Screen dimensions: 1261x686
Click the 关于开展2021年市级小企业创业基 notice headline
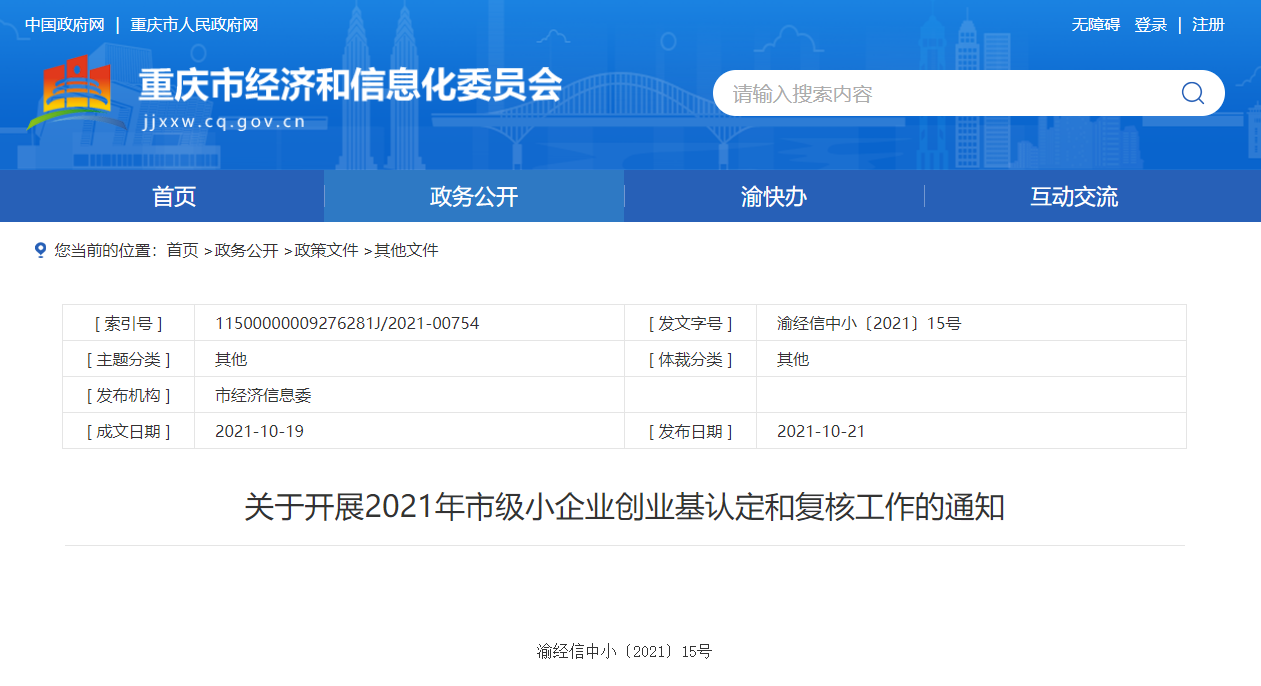(624, 508)
